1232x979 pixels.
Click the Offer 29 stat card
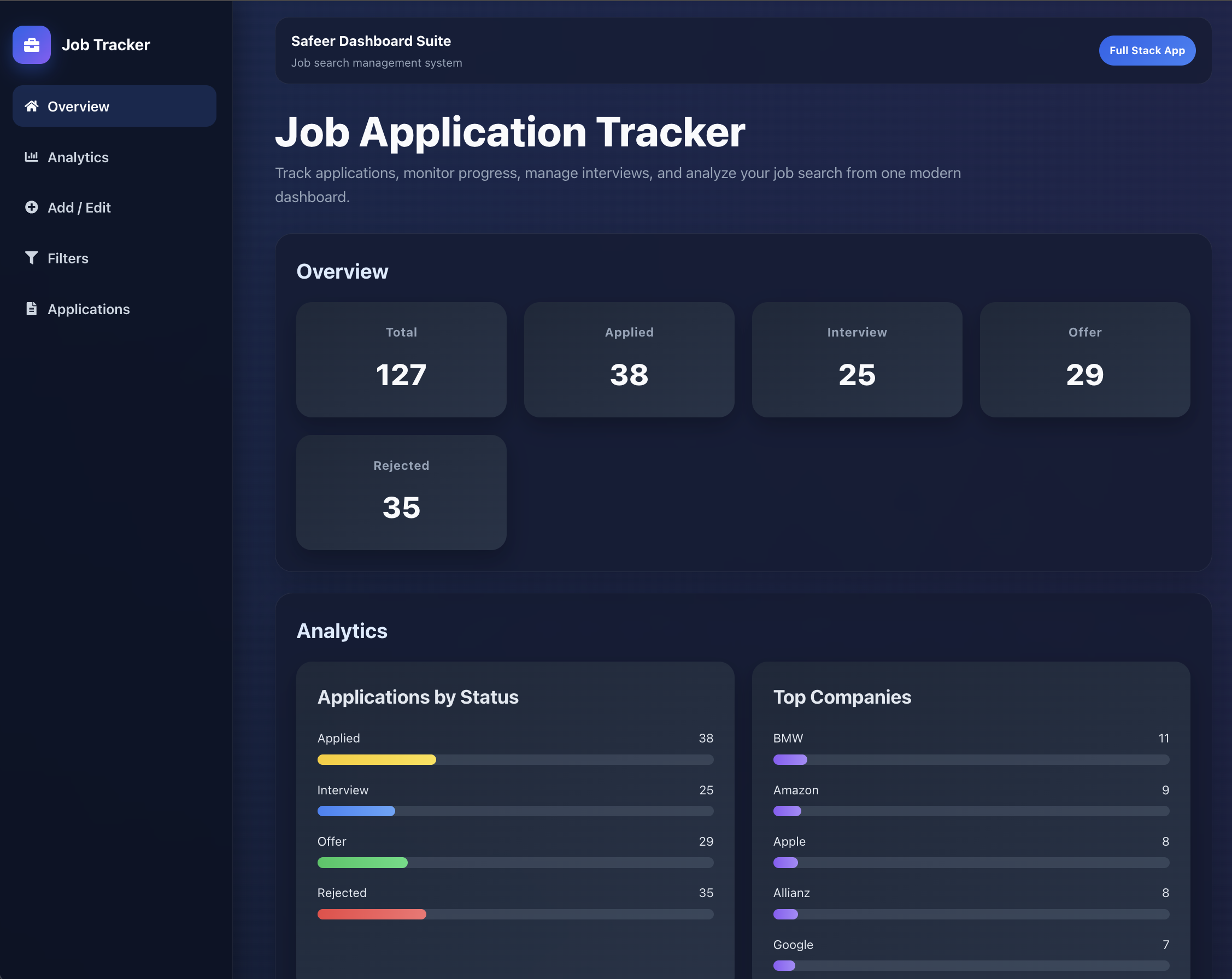(x=1084, y=360)
